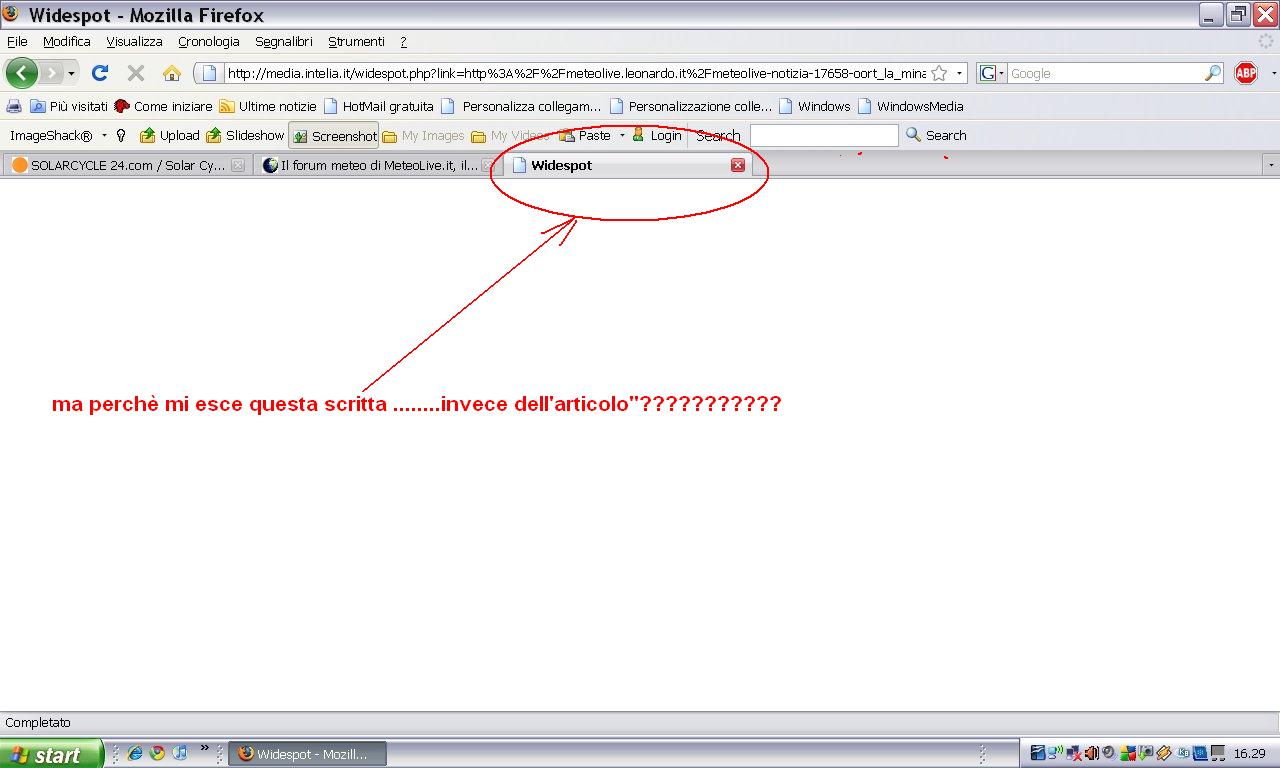This screenshot has width=1280, height=768.
Task: Click the Adblock Plus ABP icon
Action: pos(1245,73)
